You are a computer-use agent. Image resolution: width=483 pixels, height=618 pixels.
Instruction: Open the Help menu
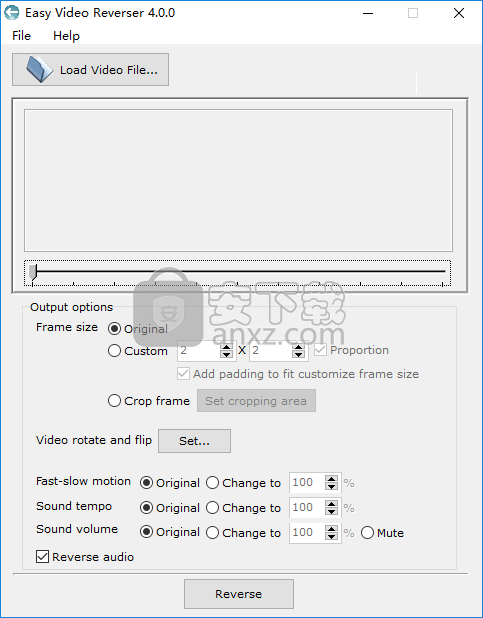point(66,36)
